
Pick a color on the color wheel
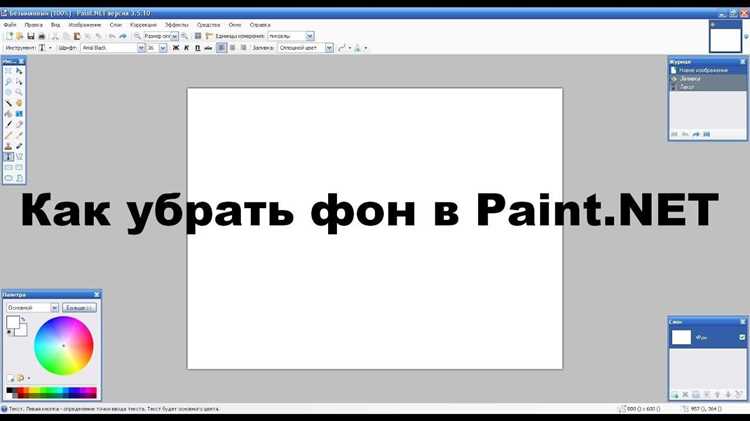[63, 345]
